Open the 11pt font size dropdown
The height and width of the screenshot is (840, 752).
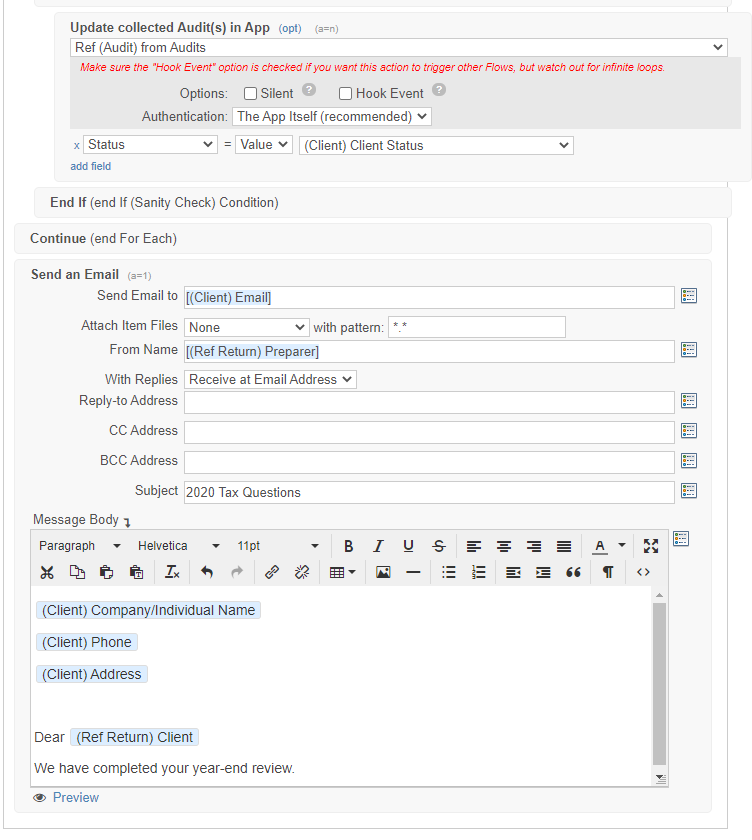click(277, 546)
